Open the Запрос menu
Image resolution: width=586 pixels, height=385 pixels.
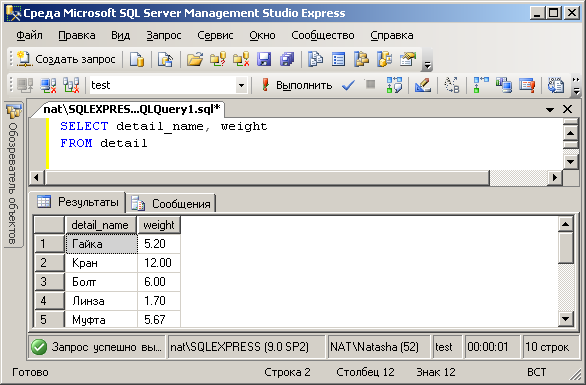[164, 36]
